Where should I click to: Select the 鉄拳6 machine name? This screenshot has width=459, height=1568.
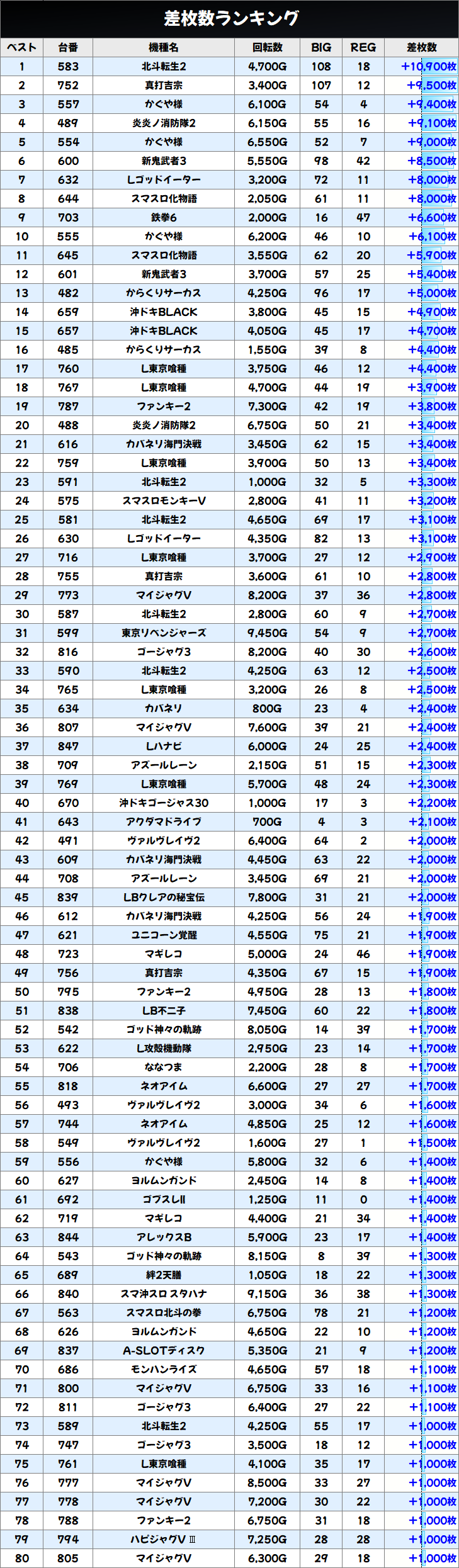[164, 217]
